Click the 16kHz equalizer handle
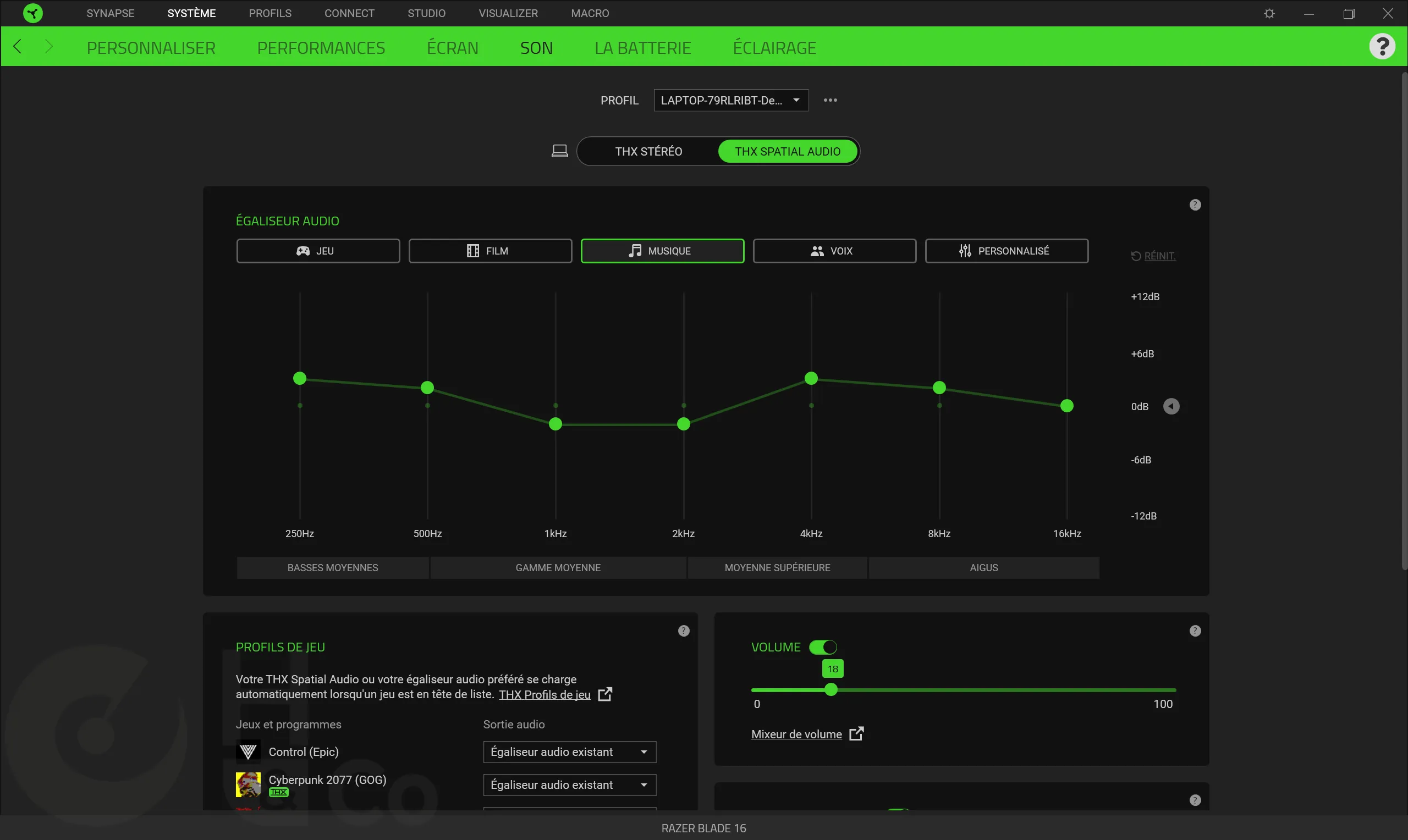The width and height of the screenshot is (1408, 840). (1067, 406)
